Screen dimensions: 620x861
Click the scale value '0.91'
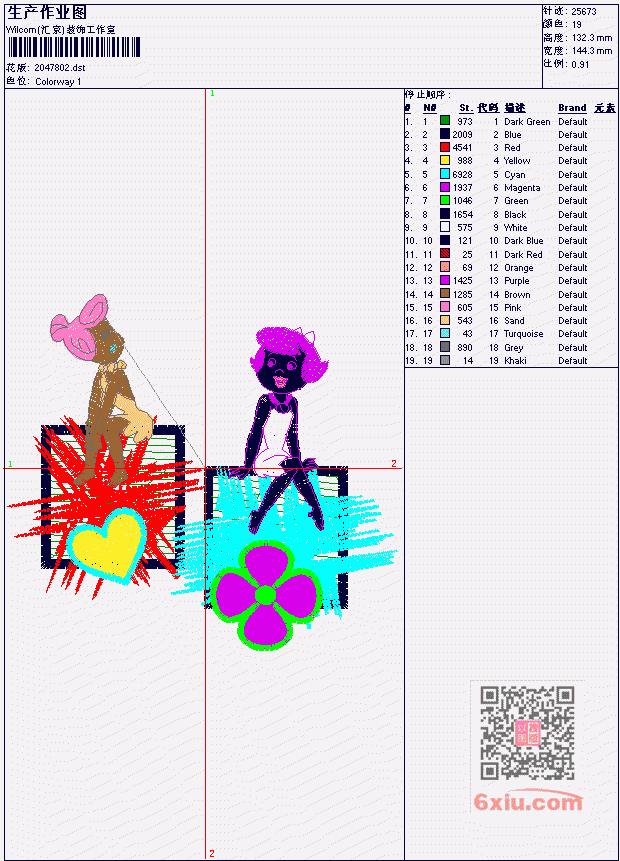click(580, 64)
